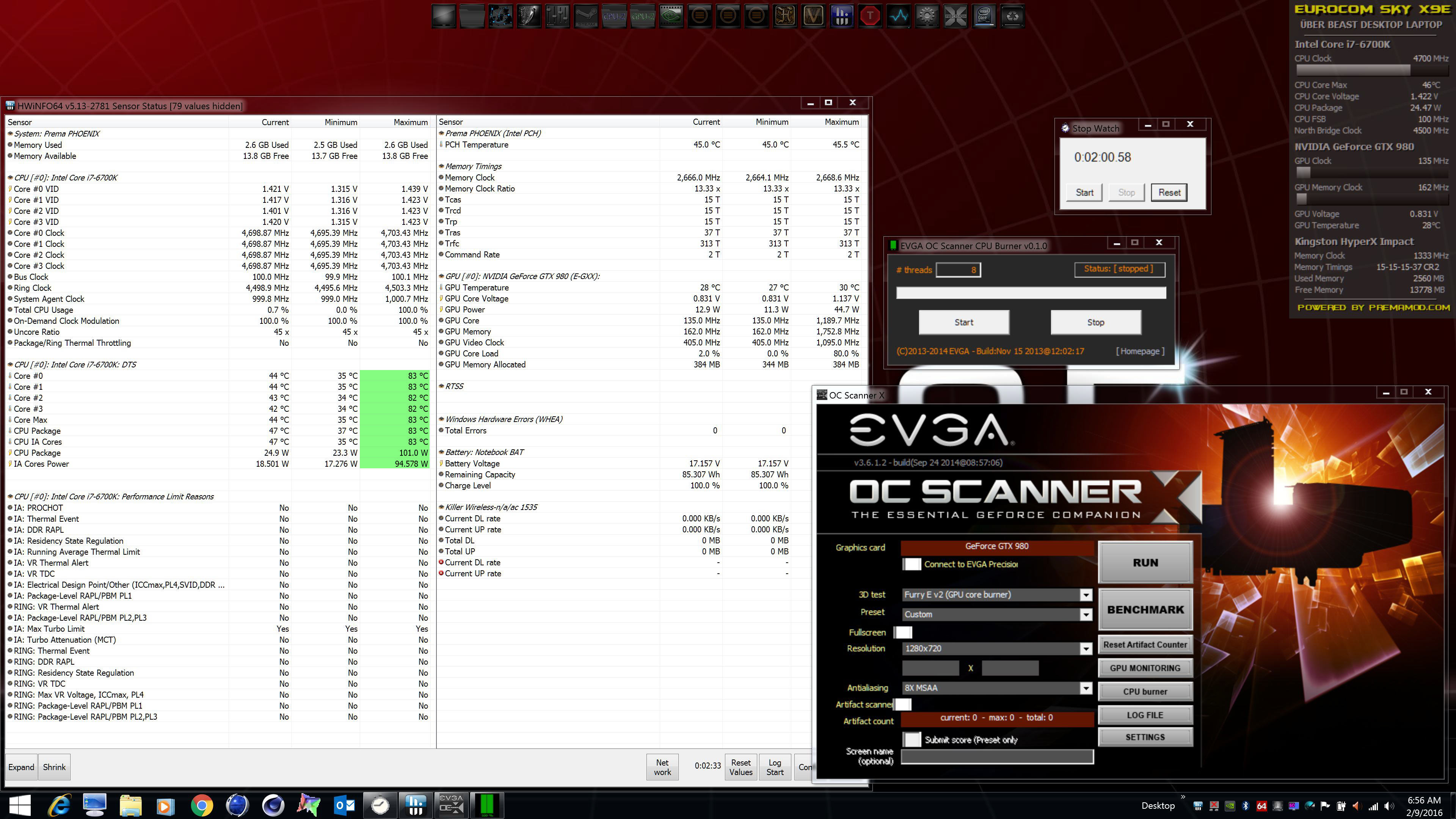The width and height of the screenshot is (1456, 819).
Task: Open CPU-Z from the top dock
Action: pos(614,16)
